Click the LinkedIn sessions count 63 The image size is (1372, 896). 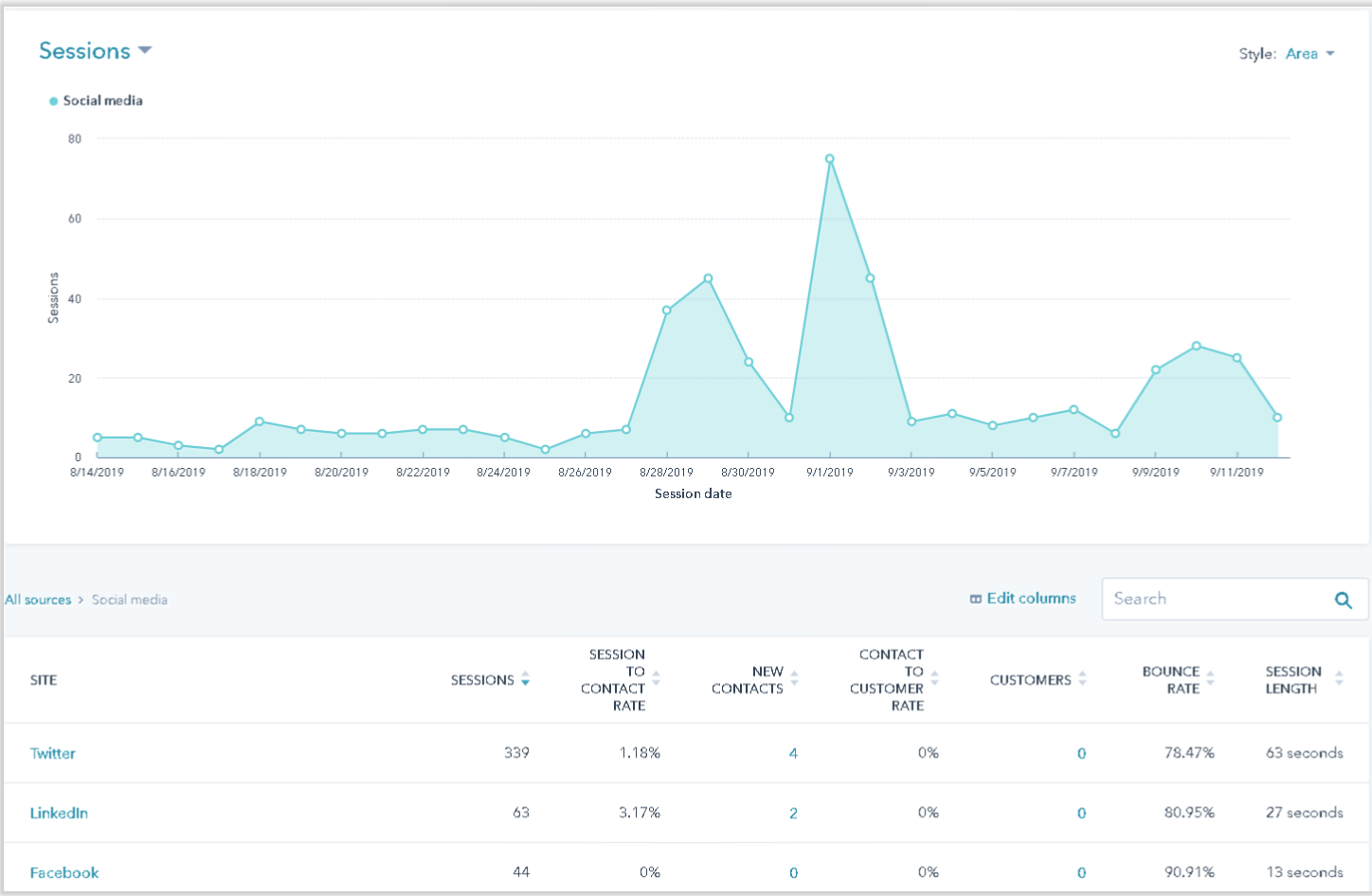(x=521, y=813)
